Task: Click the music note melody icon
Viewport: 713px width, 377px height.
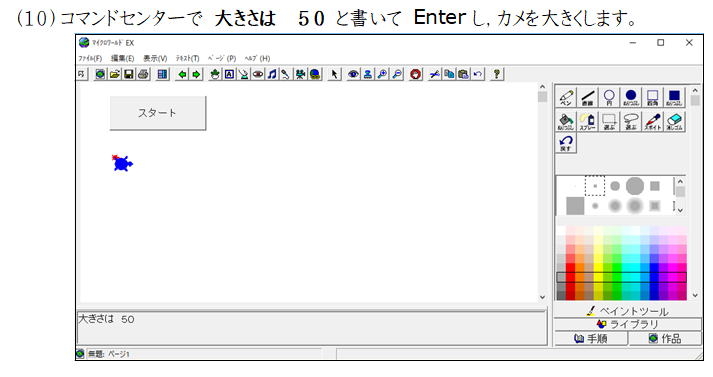Action: [272, 74]
